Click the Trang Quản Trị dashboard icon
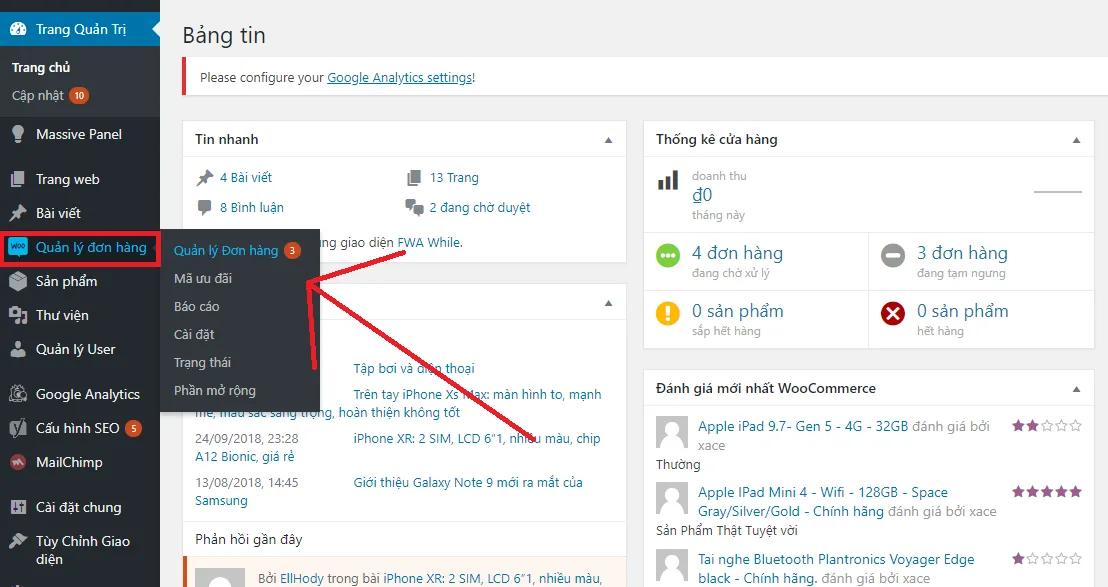 point(18,29)
